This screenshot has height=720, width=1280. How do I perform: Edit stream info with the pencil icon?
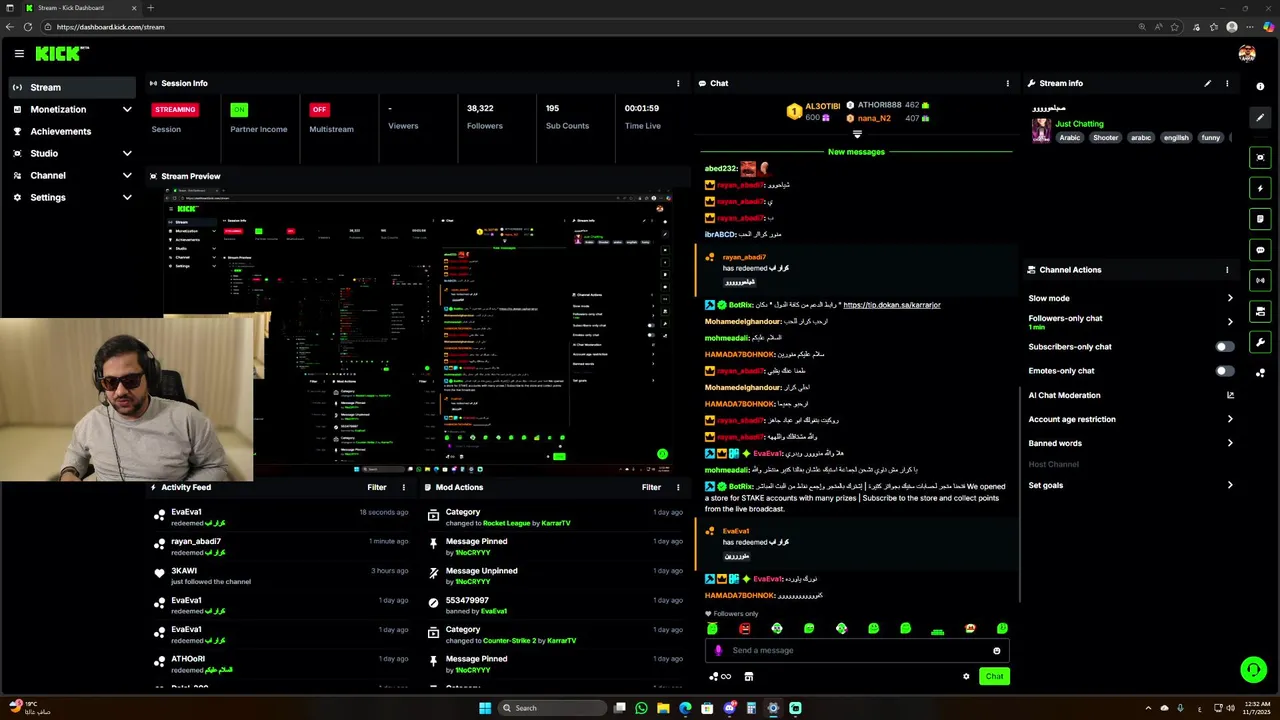[1207, 83]
